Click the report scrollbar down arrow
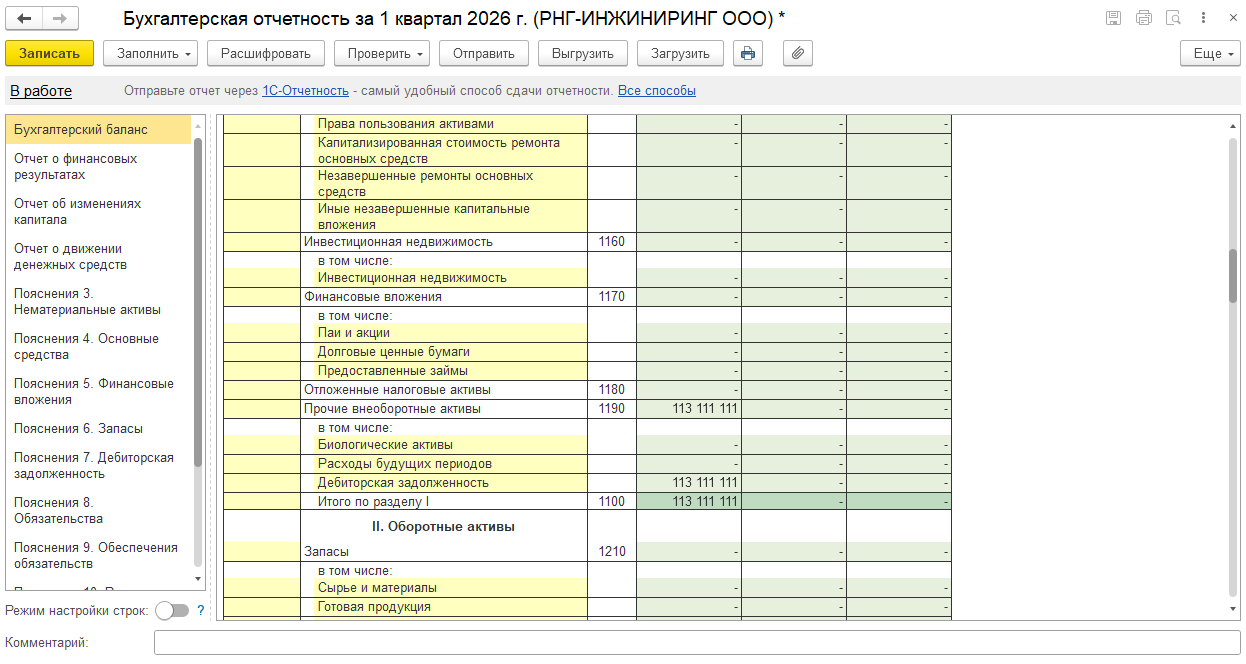 point(1233,608)
